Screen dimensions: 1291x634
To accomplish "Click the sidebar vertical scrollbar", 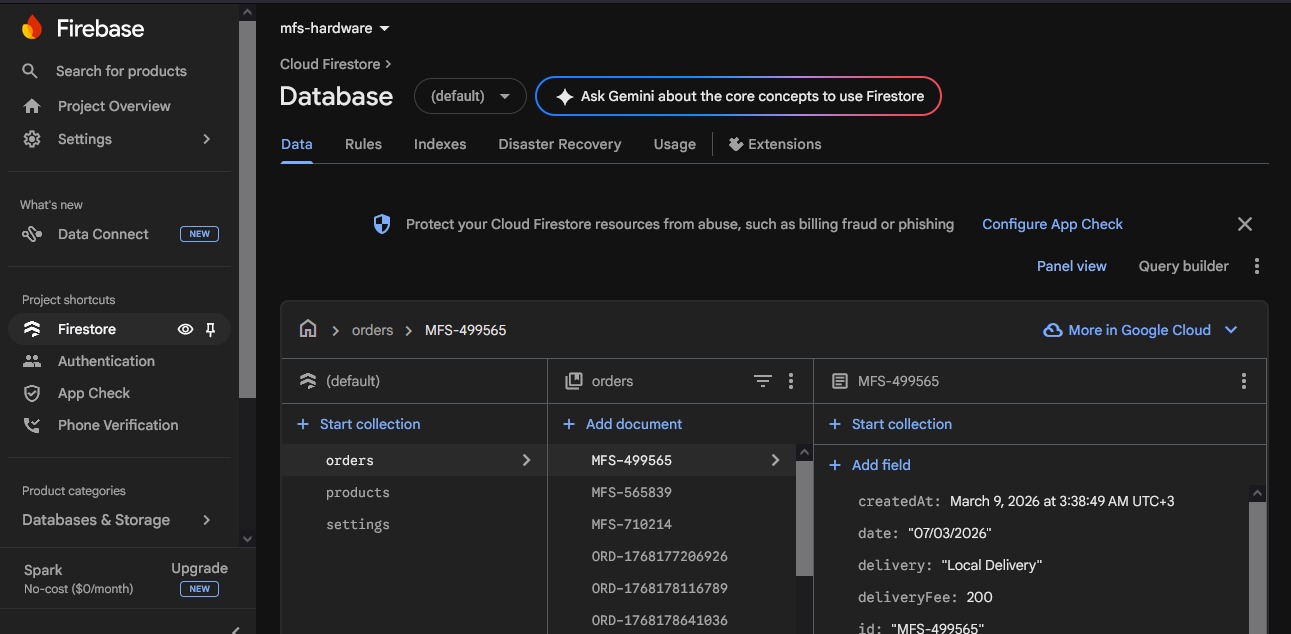I will [247, 209].
